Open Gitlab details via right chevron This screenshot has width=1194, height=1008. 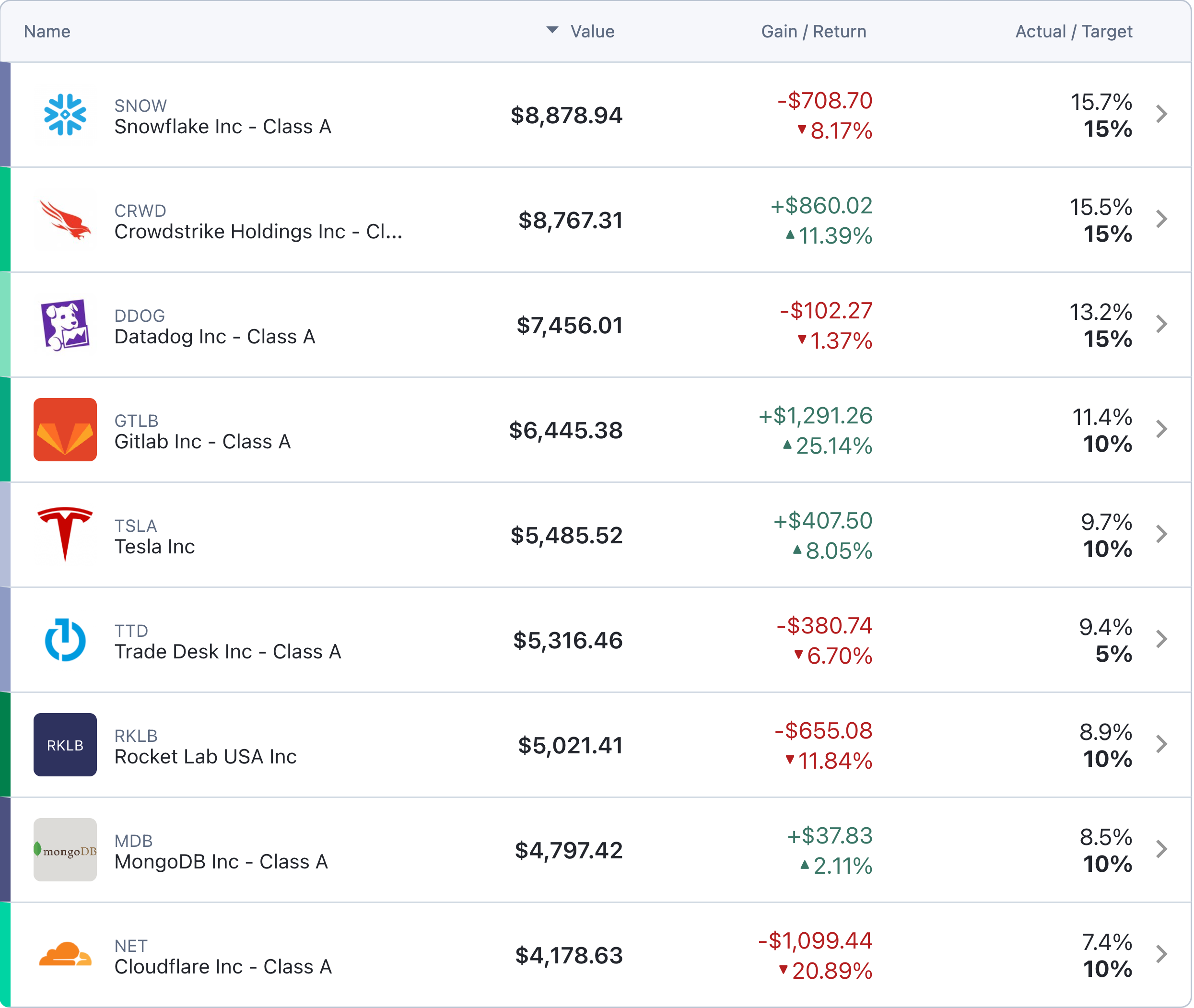(x=1161, y=429)
